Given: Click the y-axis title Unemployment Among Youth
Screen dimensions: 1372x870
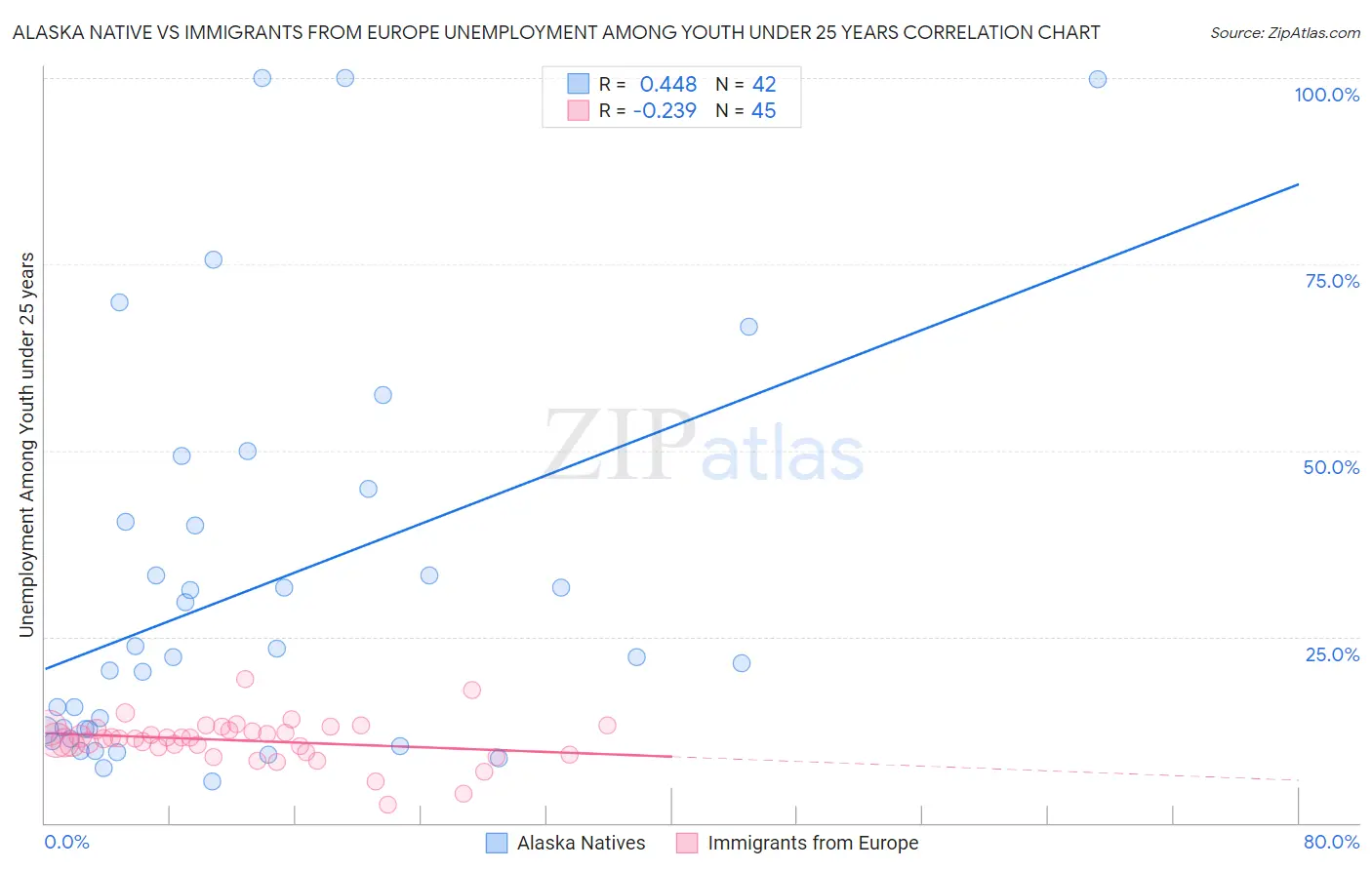Looking at the screenshot, I should point(27,445).
